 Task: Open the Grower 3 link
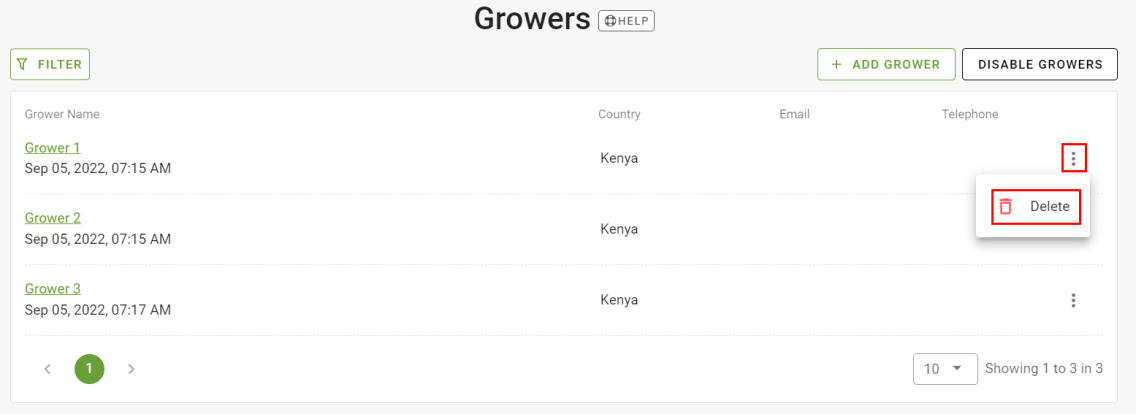pyautogui.click(x=52, y=289)
